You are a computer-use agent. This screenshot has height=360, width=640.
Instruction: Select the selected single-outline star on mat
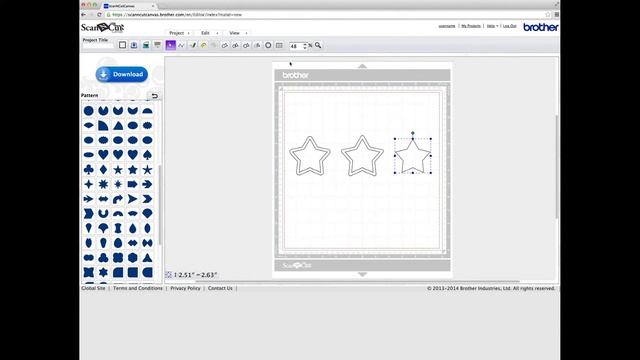[413, 157]
